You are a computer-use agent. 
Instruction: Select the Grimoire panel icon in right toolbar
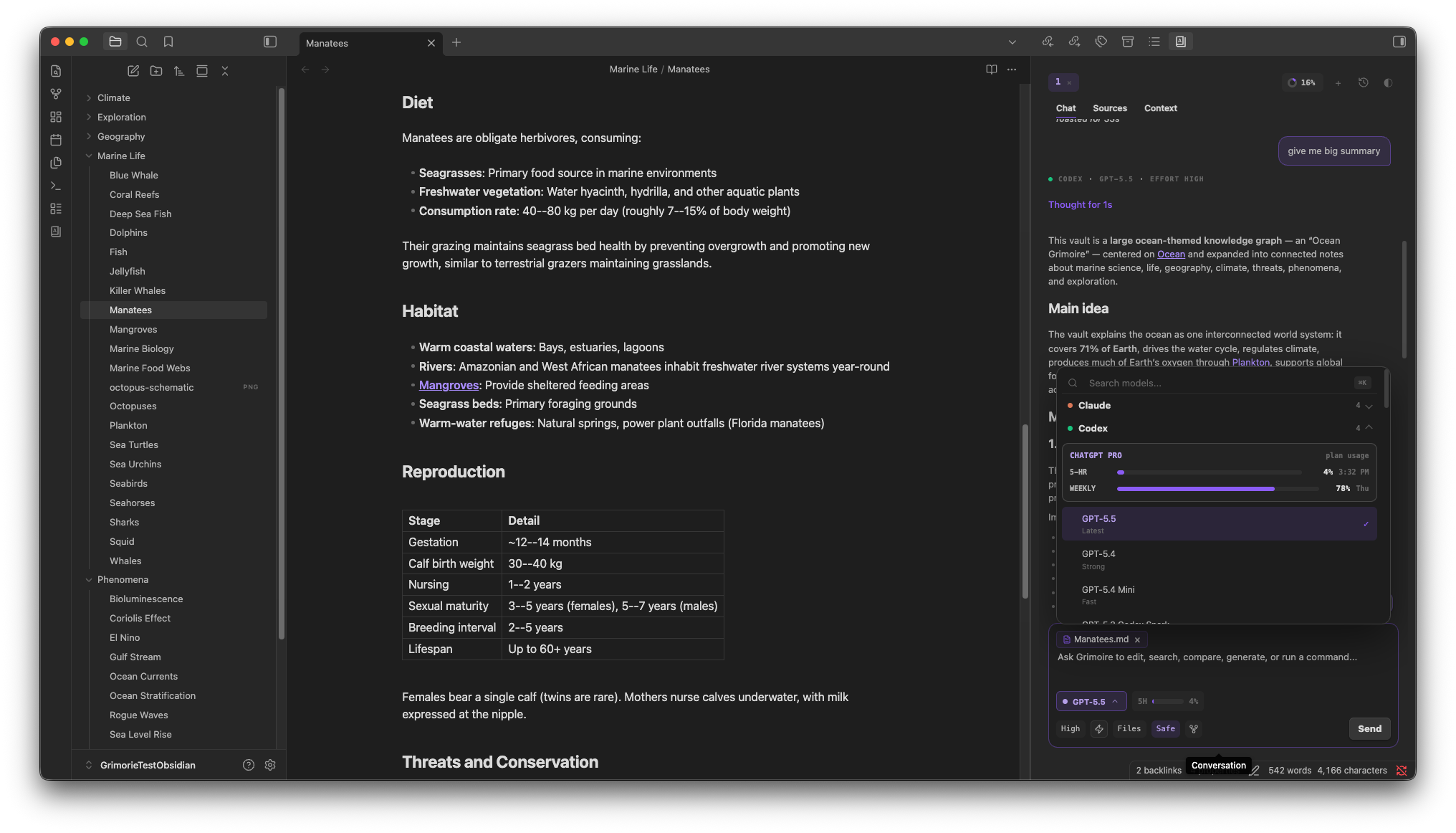point(1181,42)
